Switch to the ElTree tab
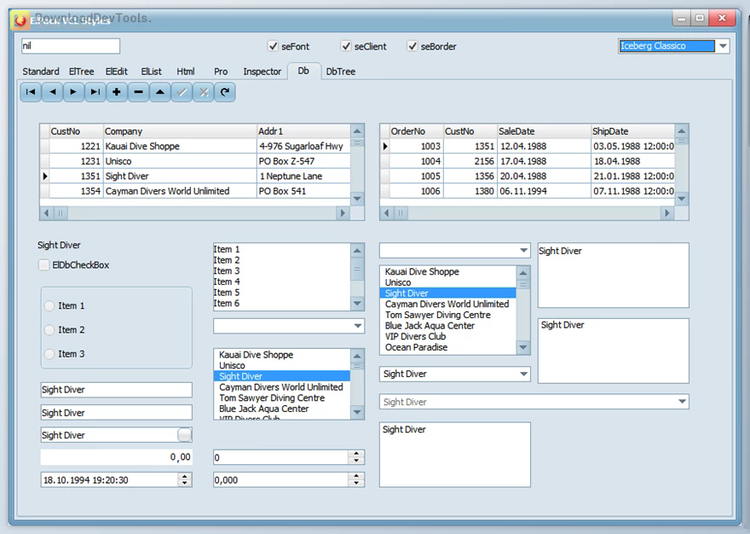750x534 pixels. [81, 71]
